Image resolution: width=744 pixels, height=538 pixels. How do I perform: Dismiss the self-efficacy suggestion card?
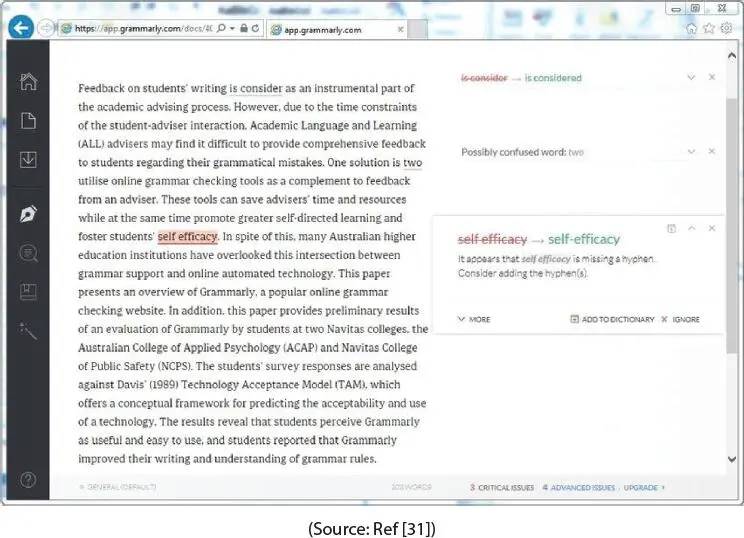click(x=712, y=228)
